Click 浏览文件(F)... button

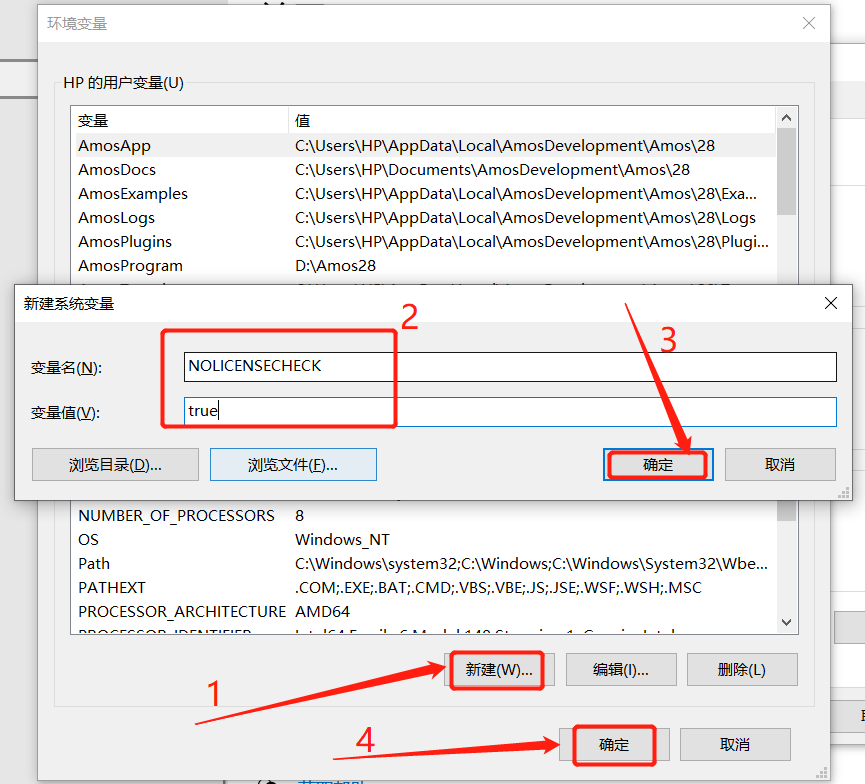(293, 465)
